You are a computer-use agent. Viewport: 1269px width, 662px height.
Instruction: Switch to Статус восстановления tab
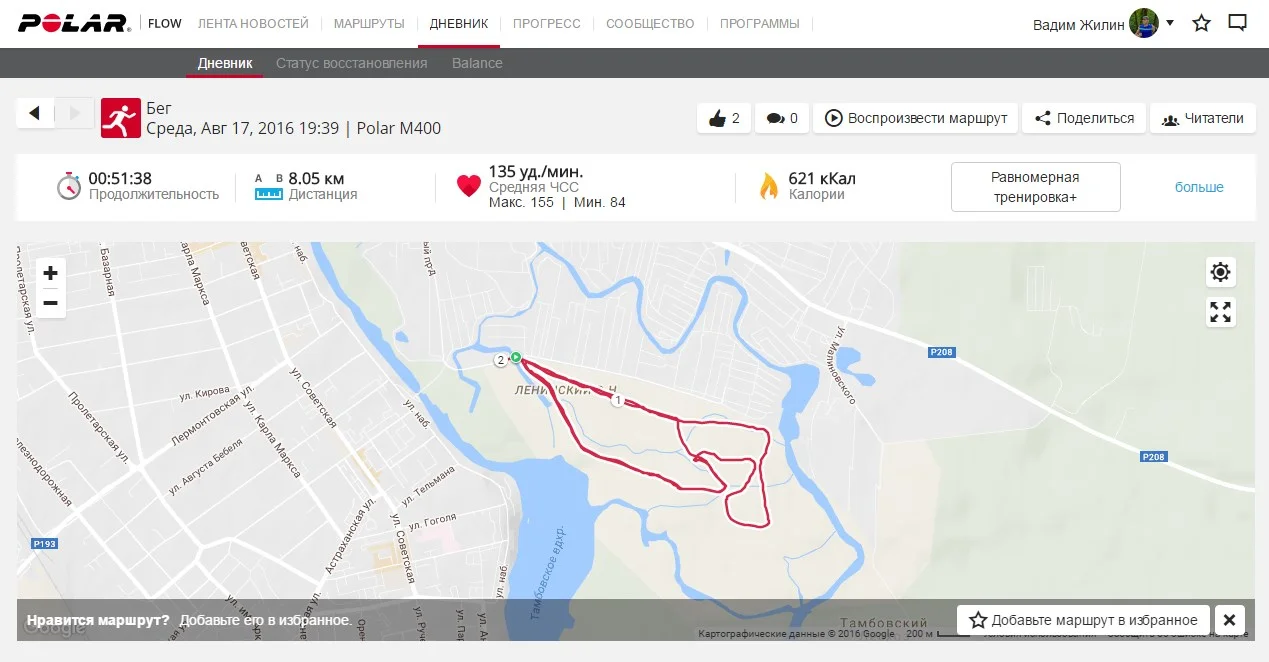[351, 63]
